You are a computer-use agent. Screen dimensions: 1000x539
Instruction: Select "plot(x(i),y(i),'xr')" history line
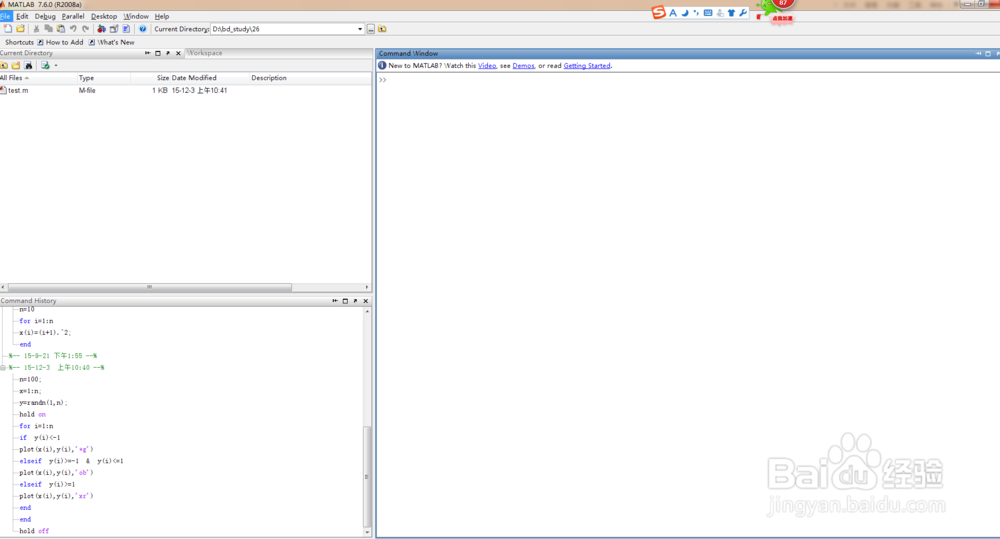56,496
